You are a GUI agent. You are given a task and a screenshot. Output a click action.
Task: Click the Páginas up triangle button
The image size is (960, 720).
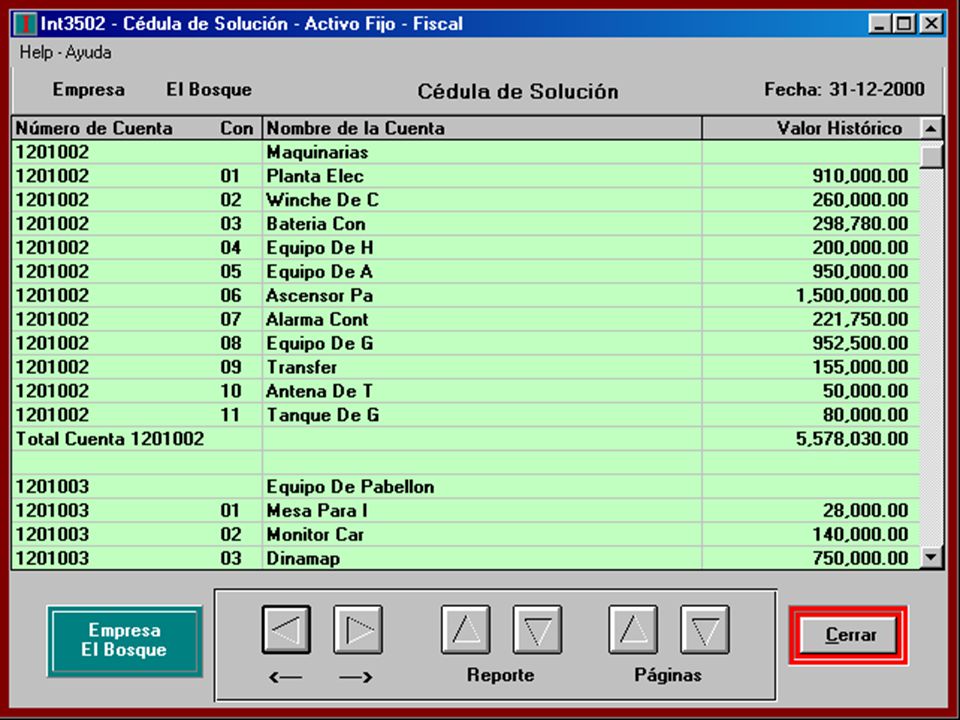tap(633, 629)
